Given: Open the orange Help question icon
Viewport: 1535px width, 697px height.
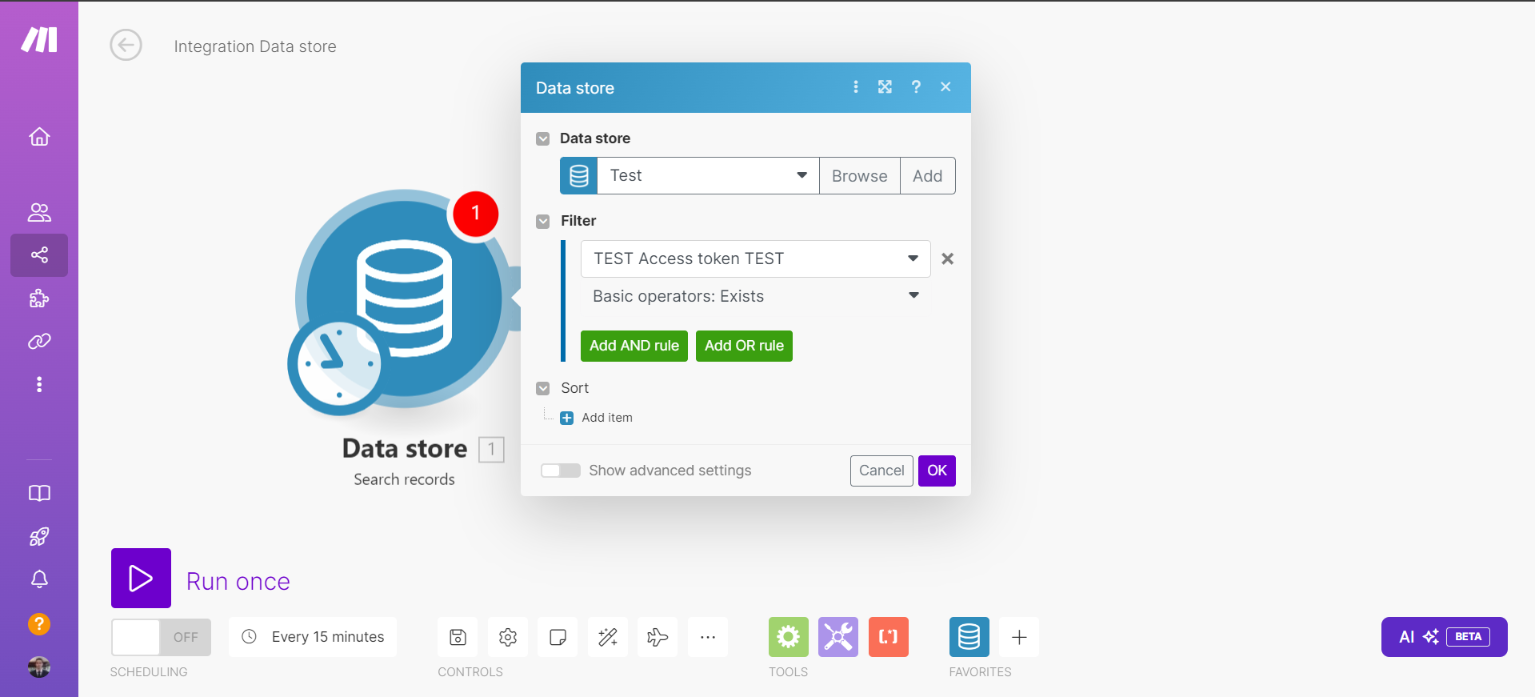Looking at the screenshot, I should point(39,624).
